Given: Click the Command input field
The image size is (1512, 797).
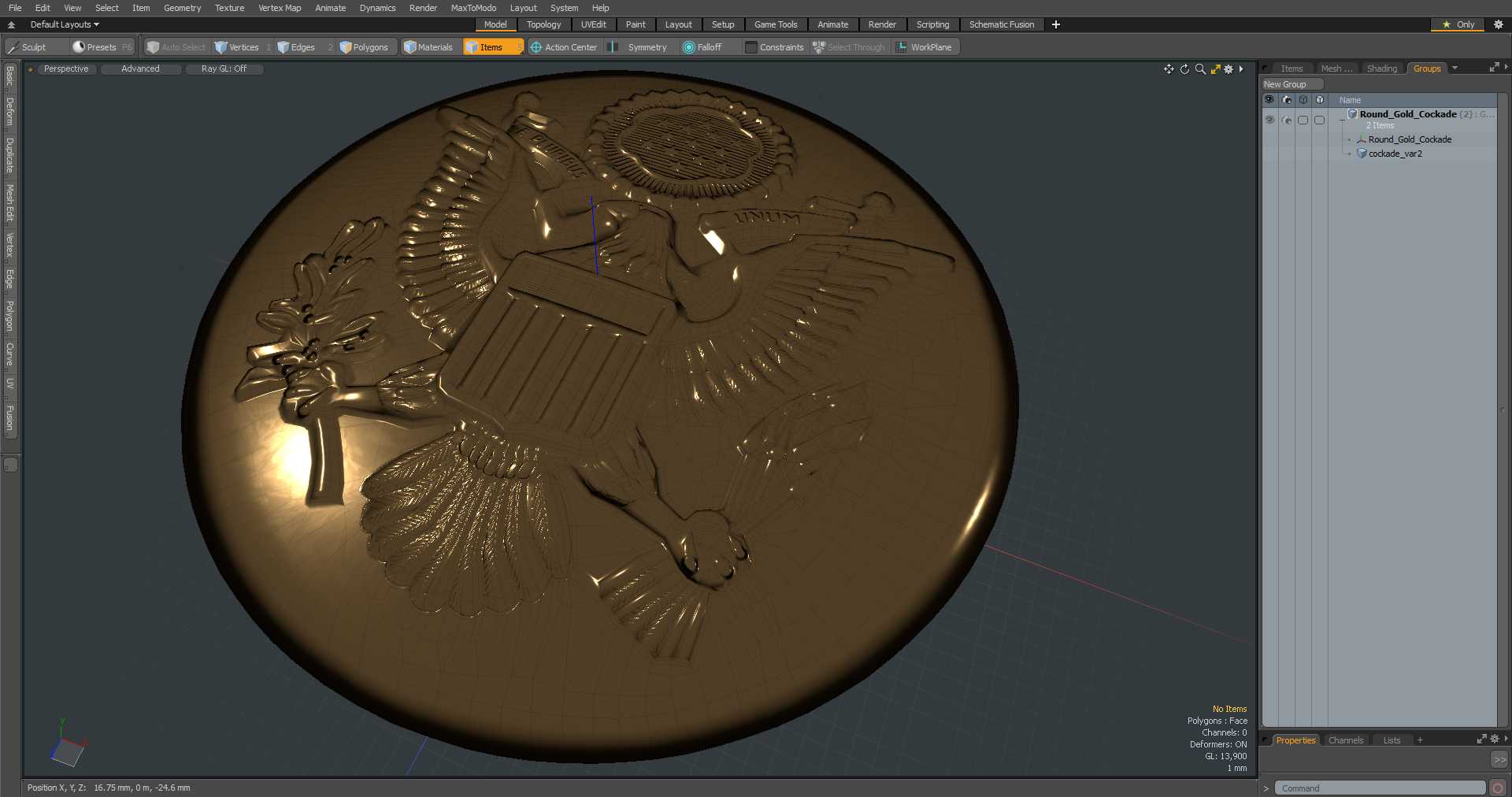Looking at the screenshot, I should 1380,788.
